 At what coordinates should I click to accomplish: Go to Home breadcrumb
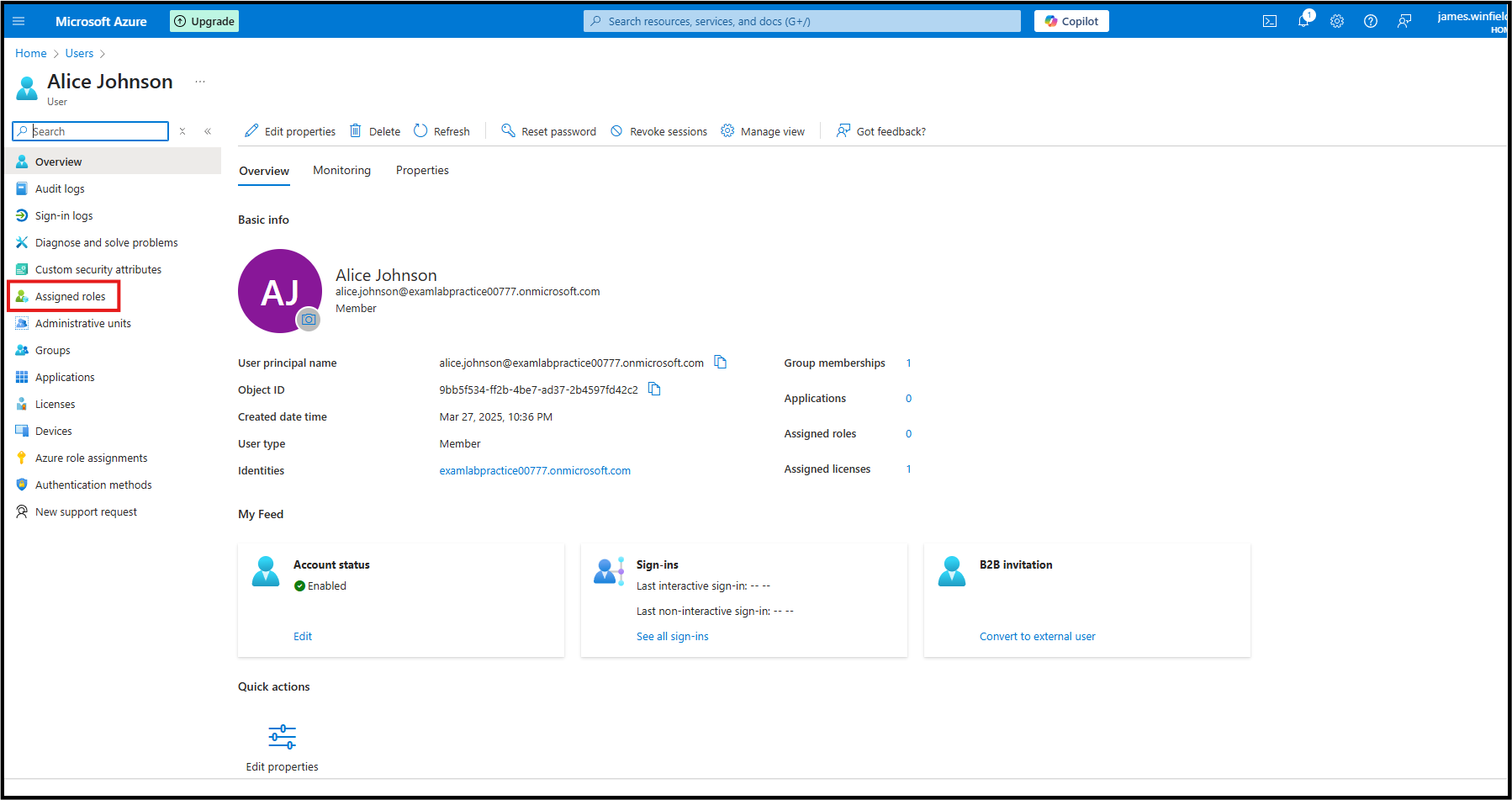(x=31, y=53)
